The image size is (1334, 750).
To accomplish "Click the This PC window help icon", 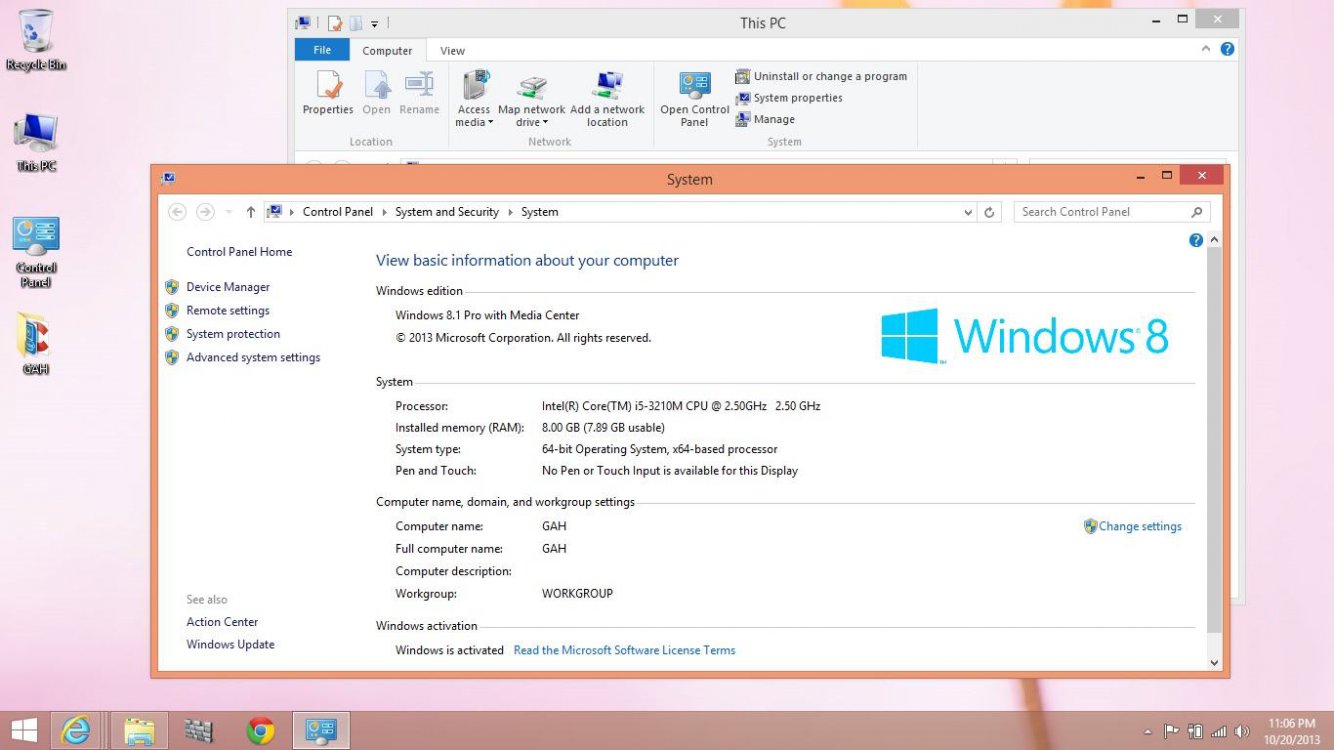I will coord(1227,49).
